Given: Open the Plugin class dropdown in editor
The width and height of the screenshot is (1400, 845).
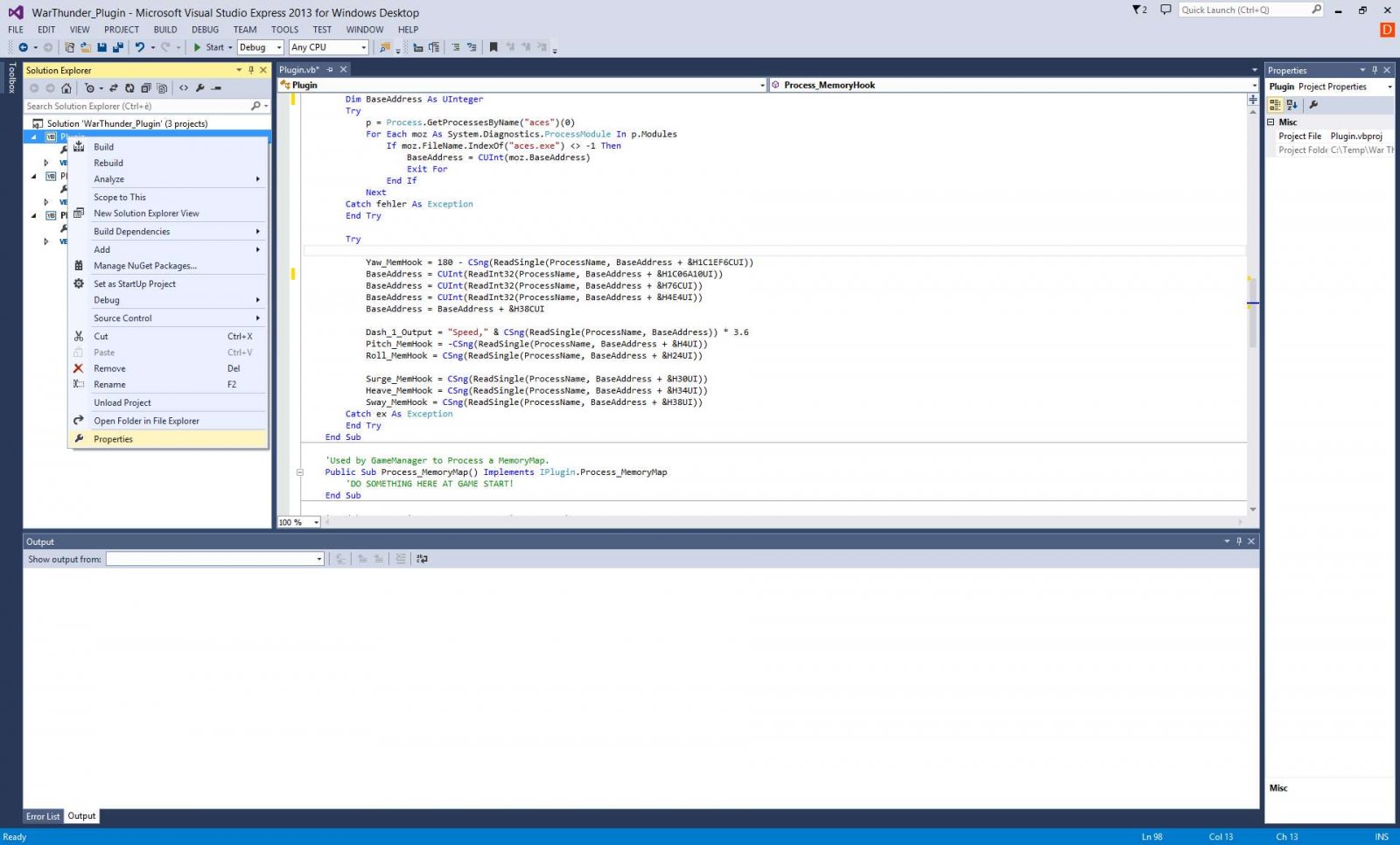Looking at the screenshot, I should pos(522,85).
